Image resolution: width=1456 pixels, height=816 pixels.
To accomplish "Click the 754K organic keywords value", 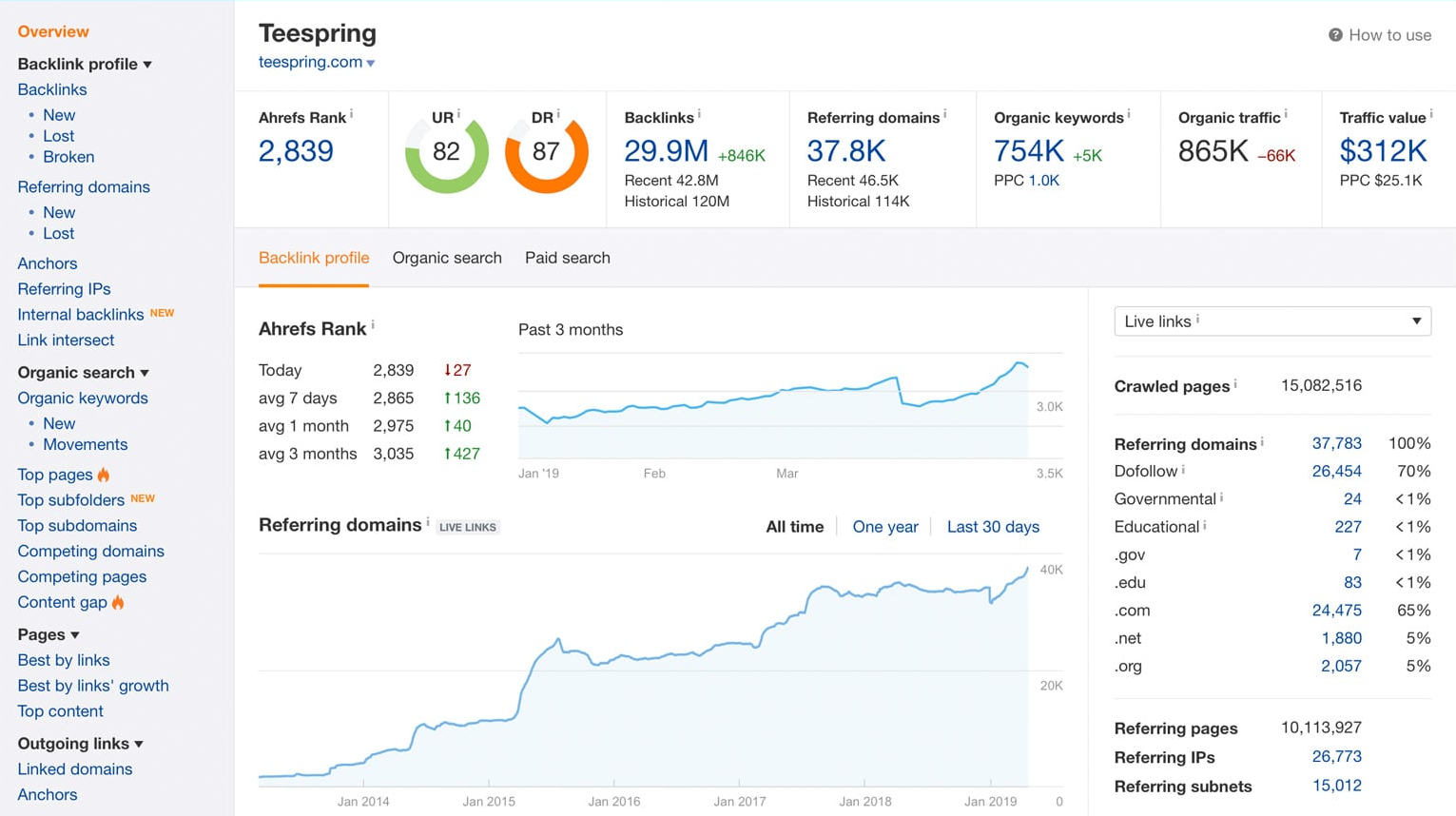I will [x=1029, y=151].
